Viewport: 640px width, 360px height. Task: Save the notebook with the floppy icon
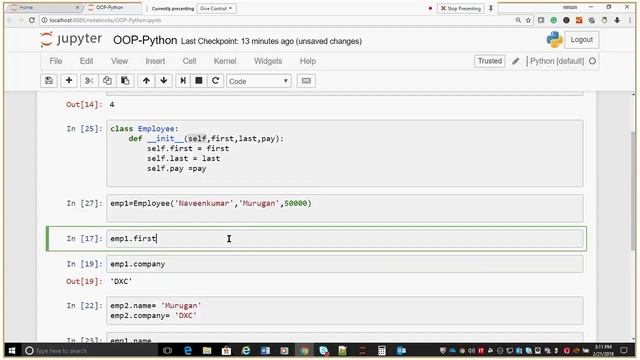coord(49,81)
